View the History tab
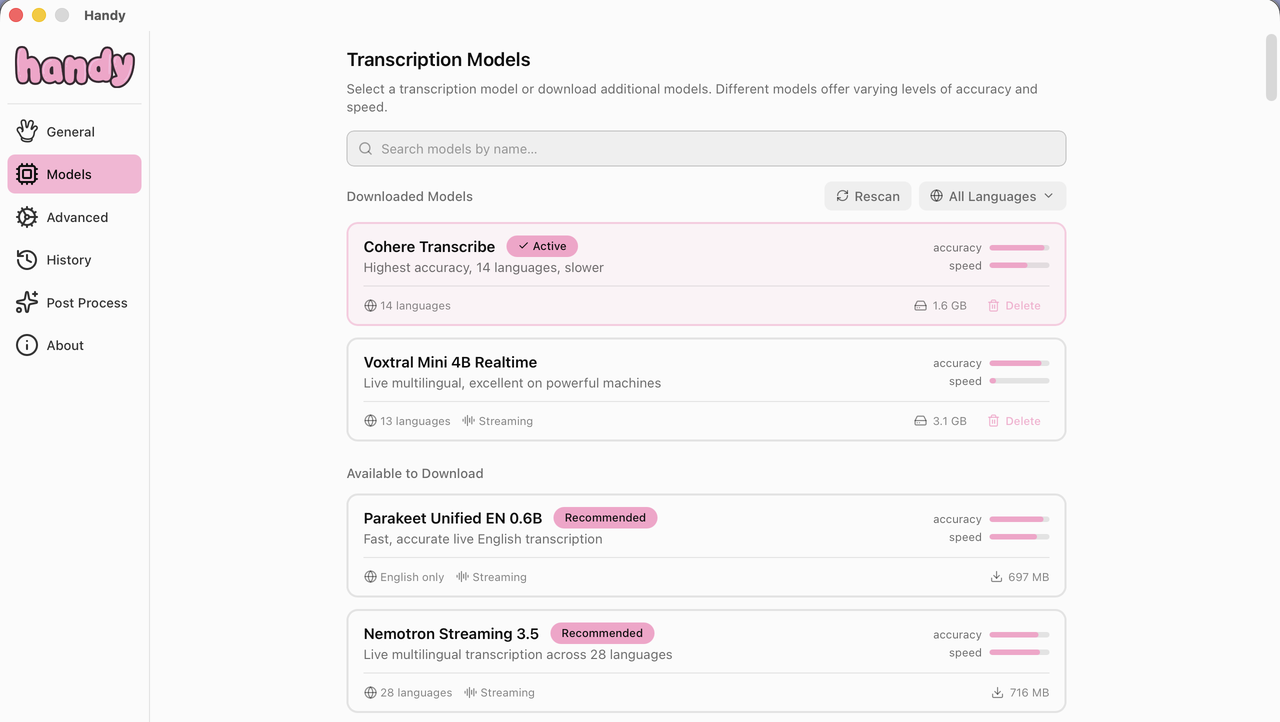Viewport: 1280px width, 722px height. (74, 260)
